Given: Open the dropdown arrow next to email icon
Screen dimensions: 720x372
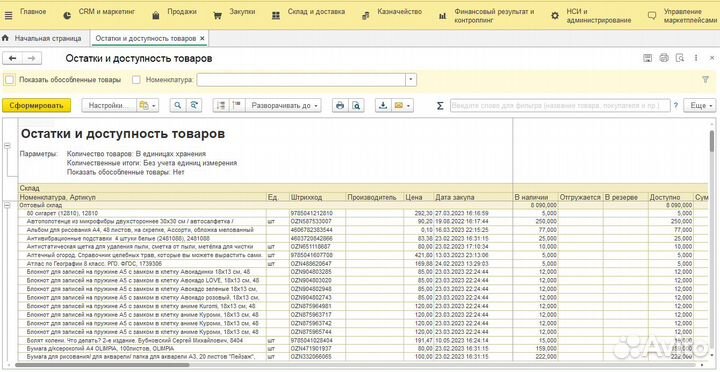Looking at the screenshot, I should (409, 106).
